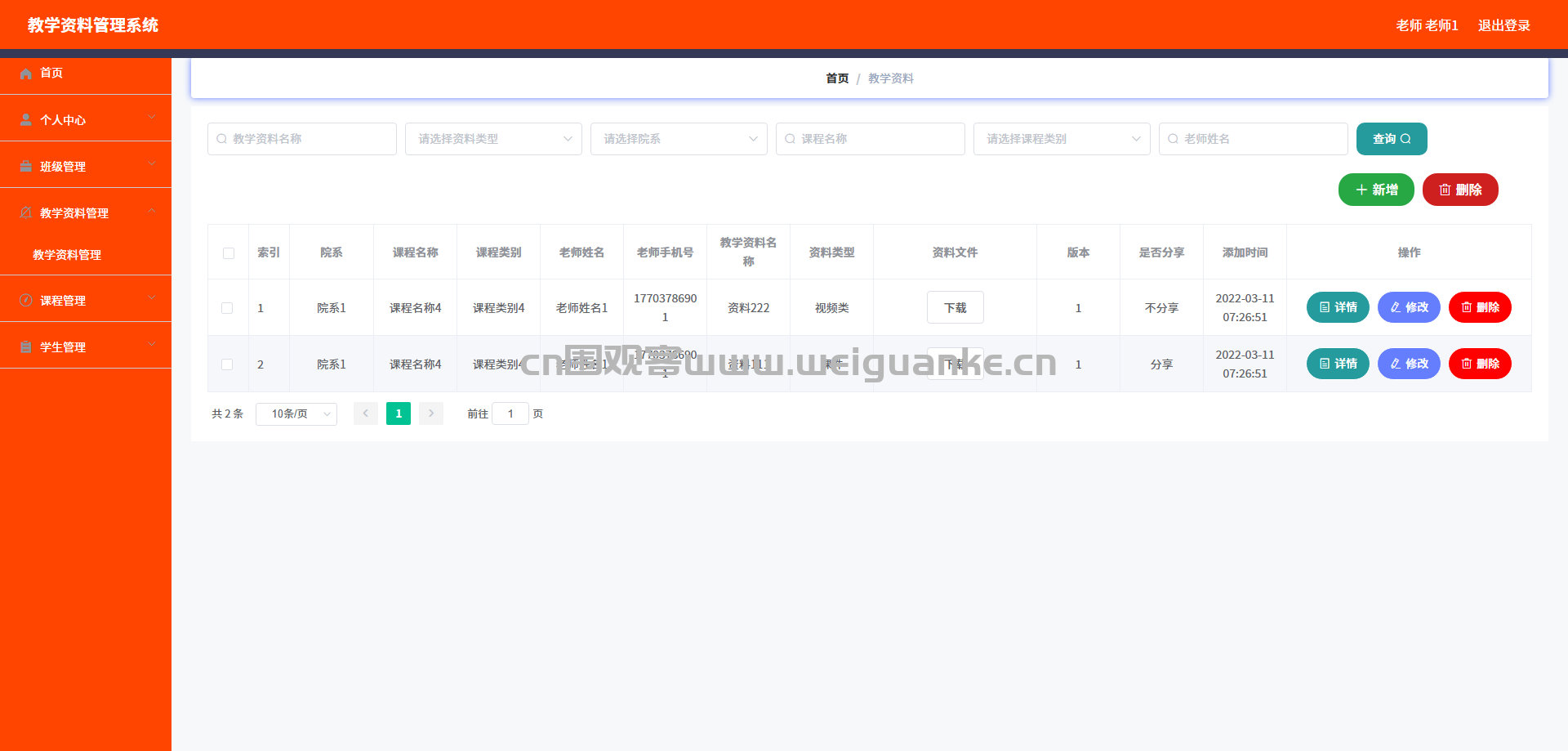The width and height of the screenshot is (1568, 751).
Task: Click the icon beside 教学资料管理 menu
Action: click(x=26, y=212)
